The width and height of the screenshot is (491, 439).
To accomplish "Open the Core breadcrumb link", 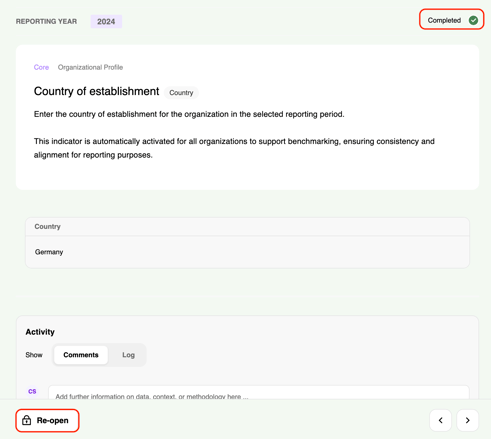I will pyautogui.click(x=41, y=67).
